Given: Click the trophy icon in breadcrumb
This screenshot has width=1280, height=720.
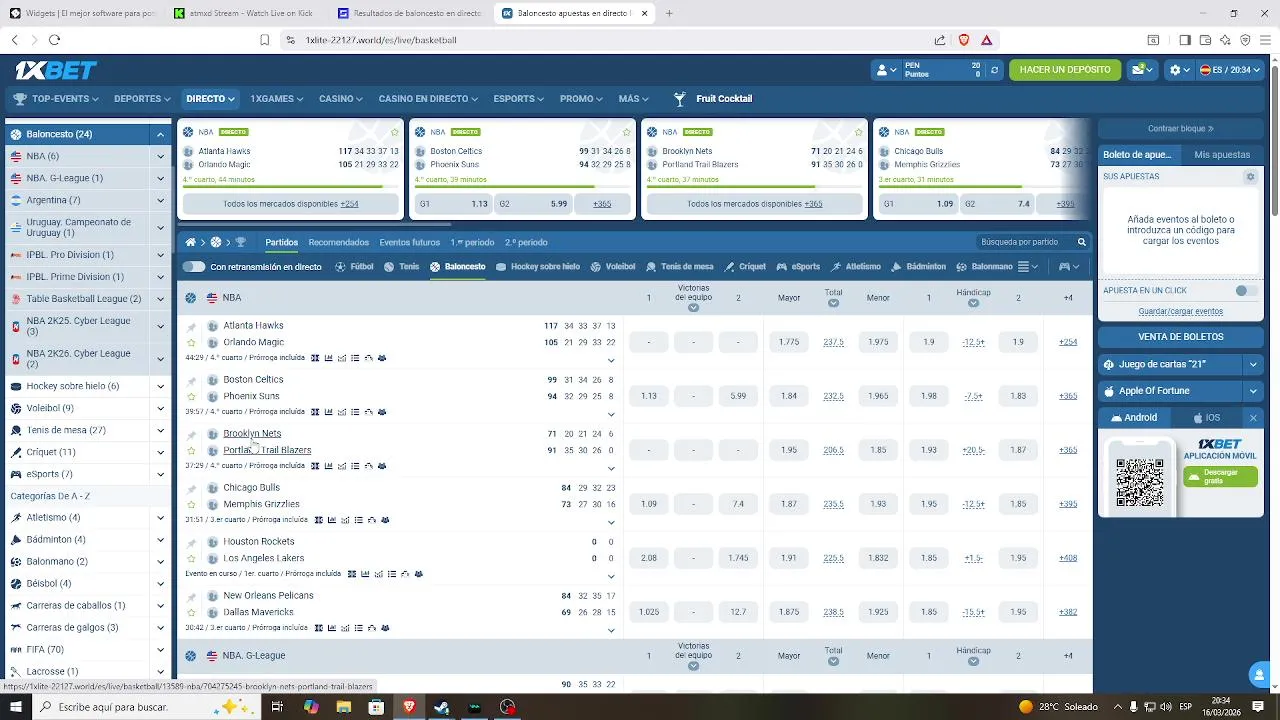Looking at the screenshot, I should point(240,242).
